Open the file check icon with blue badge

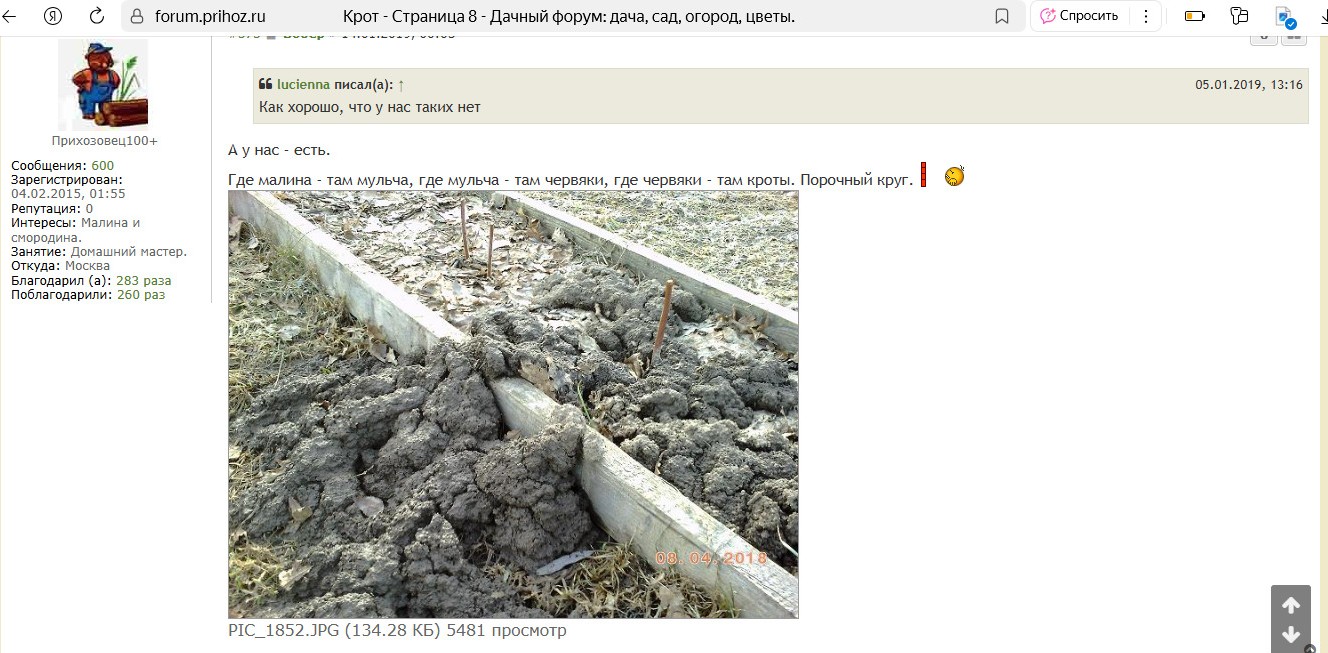coord(1285,16)
